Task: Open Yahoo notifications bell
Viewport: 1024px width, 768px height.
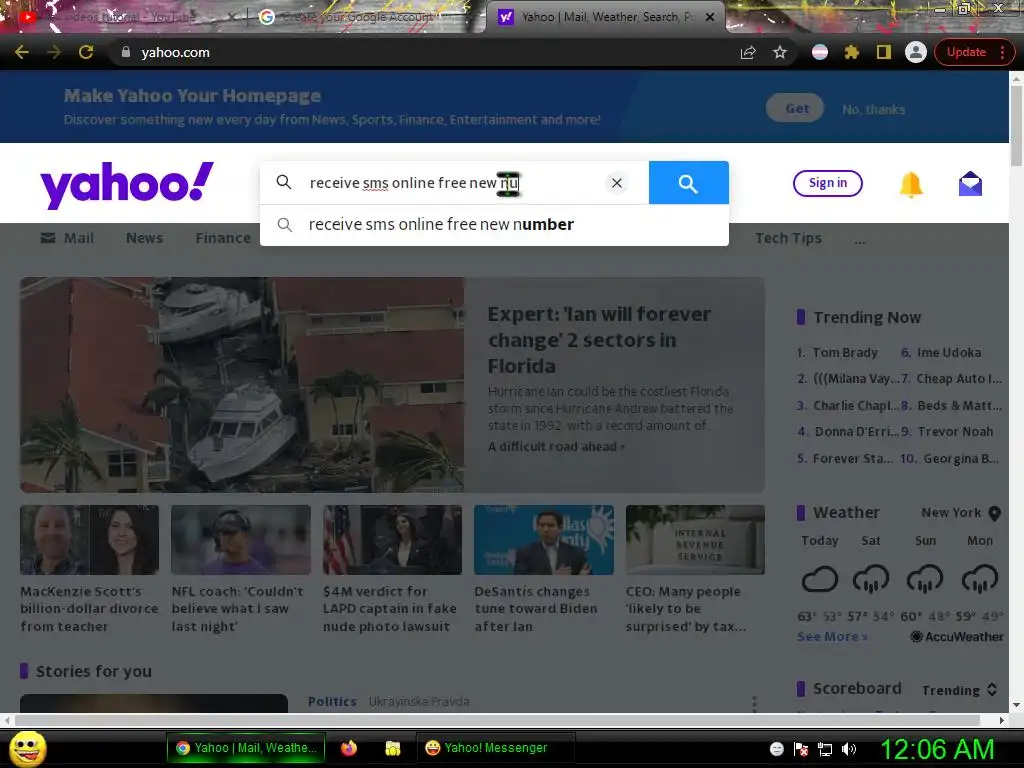Action: coord(911,184)
